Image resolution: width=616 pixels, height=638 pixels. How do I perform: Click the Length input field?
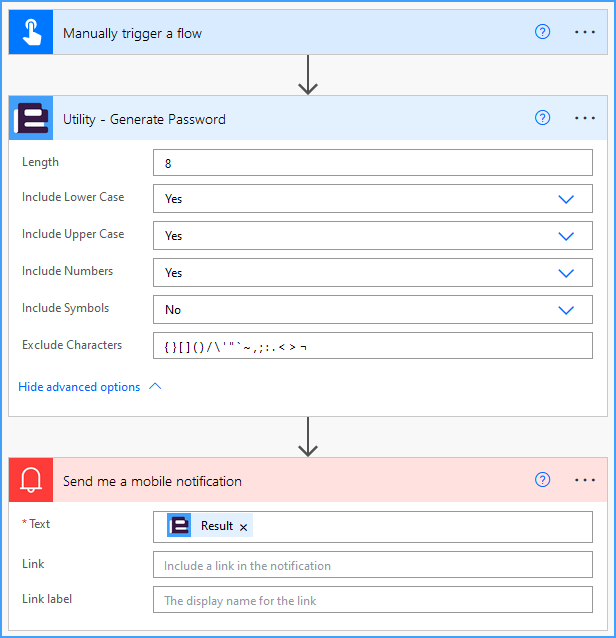tap(373, 163)
